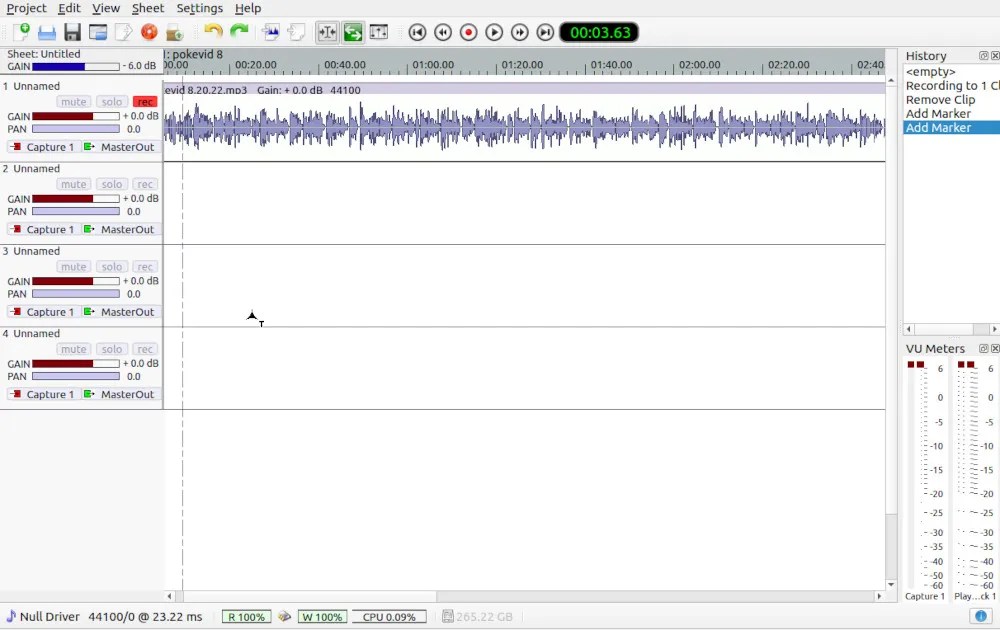This screenshot has width=1000, height=630.
Task: Open the MasterOut routing on track 2
Action: 128,229
